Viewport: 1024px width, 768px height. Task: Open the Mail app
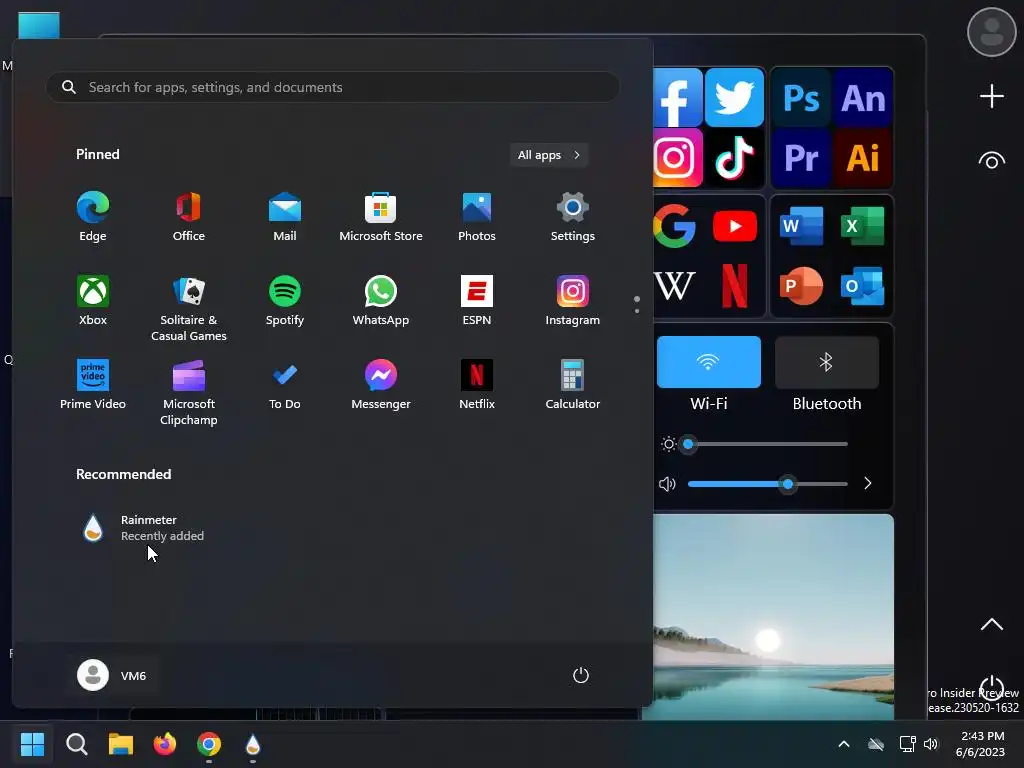pyautogui.click(x=285, y=217)
